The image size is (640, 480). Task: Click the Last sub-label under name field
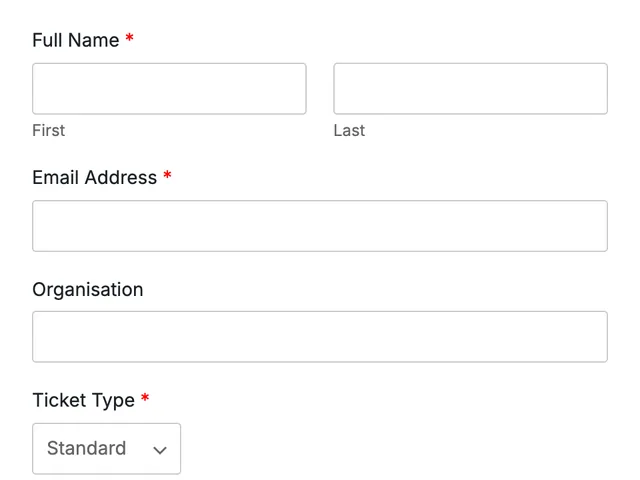coord(349,131)
